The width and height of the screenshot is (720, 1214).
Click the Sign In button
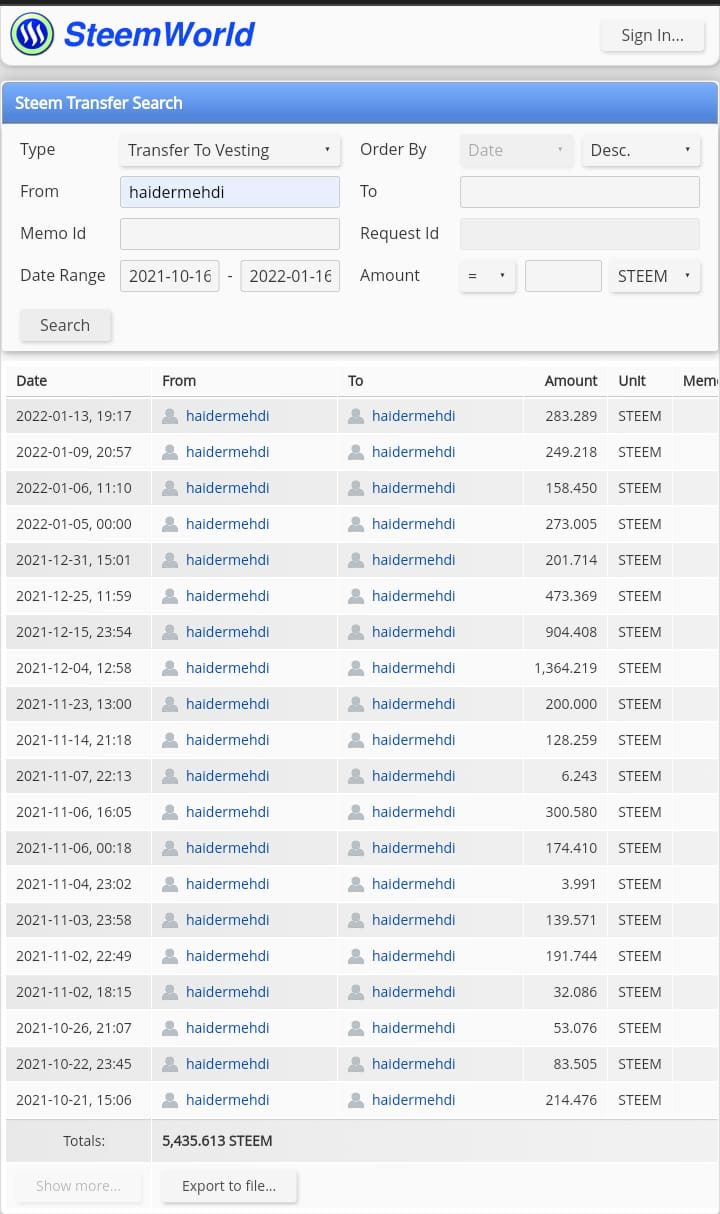(652, 35)
